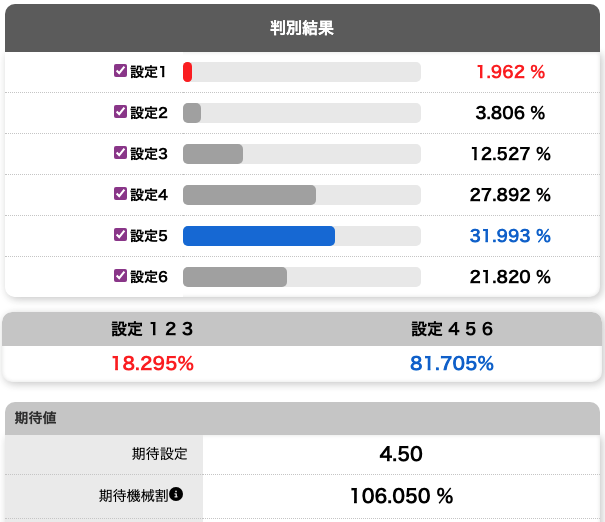Uncheck the 設定1 checkbox
The height and width of the screenshot is (522, 605).
(121, 71)
